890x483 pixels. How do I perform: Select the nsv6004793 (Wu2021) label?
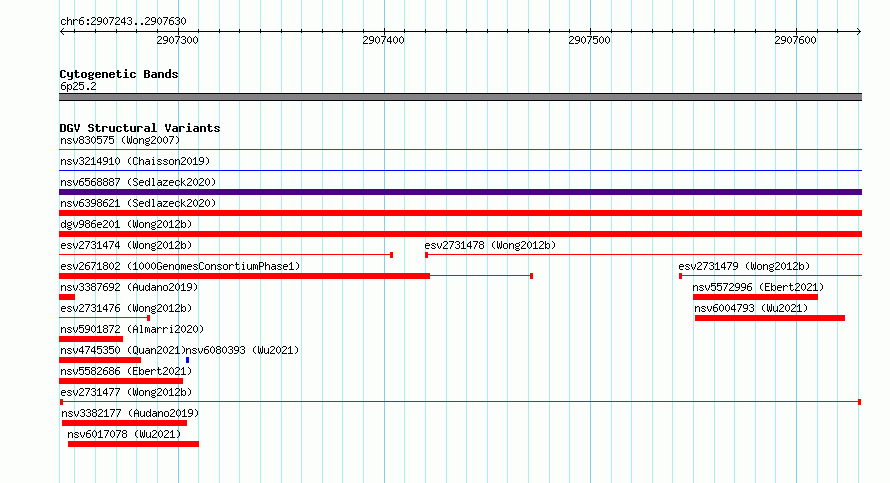(751, 308)
